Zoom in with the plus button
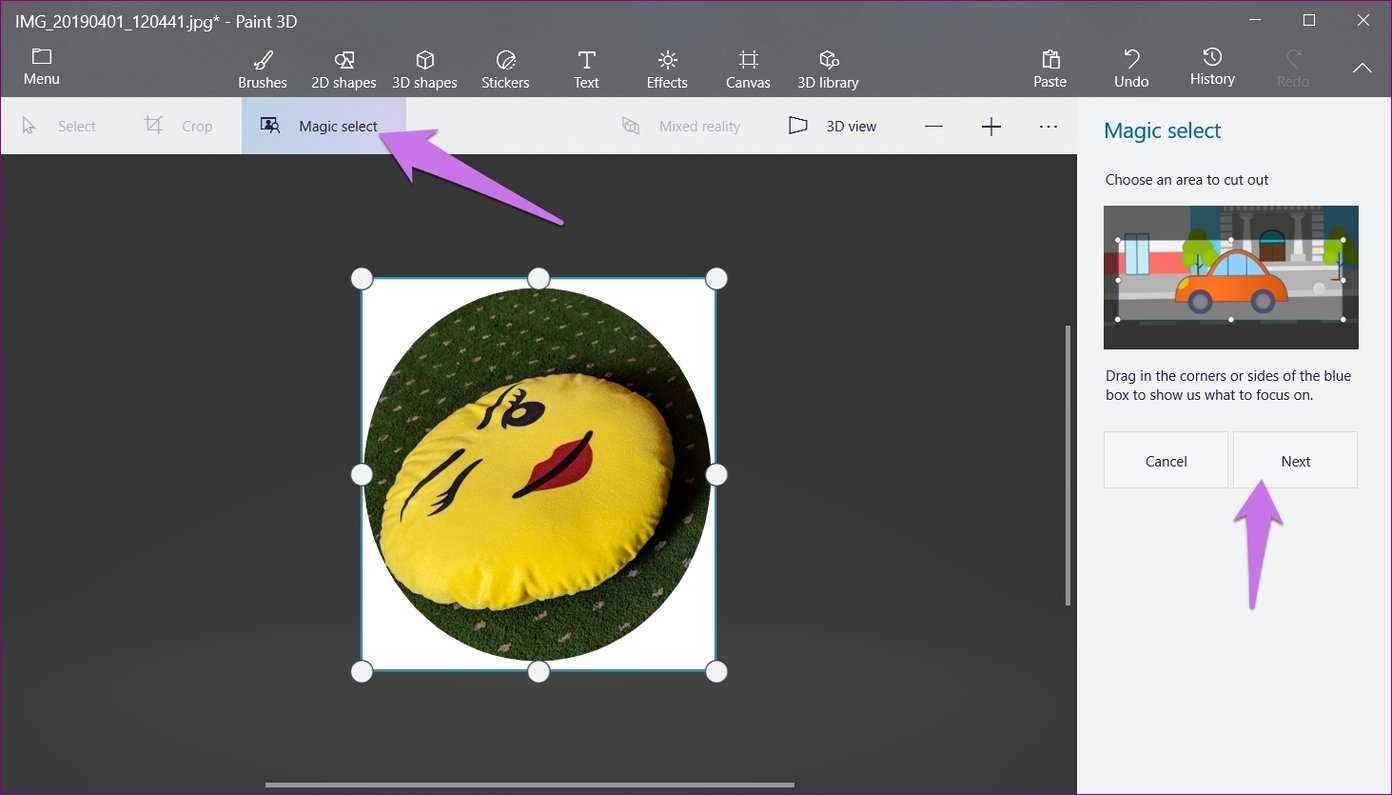Viewport: 1392px width, 795px height. click(x=991, y=127)
